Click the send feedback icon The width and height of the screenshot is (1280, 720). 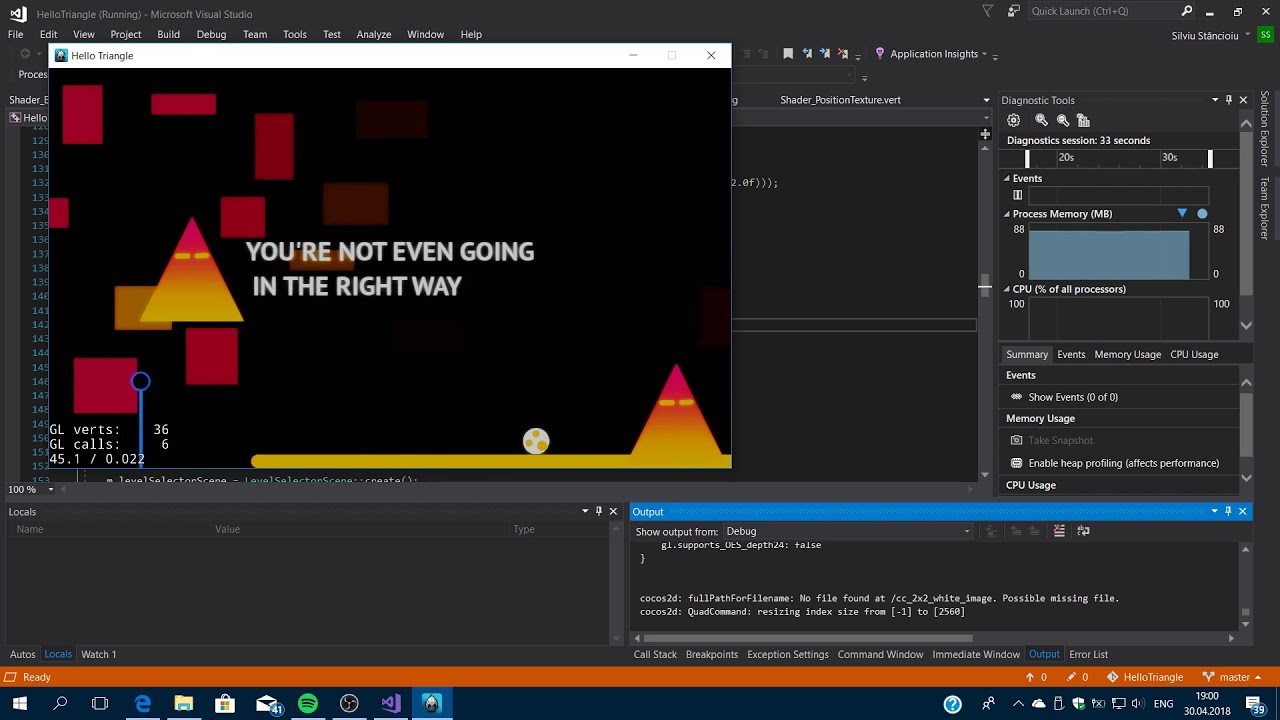[1013, 11]
